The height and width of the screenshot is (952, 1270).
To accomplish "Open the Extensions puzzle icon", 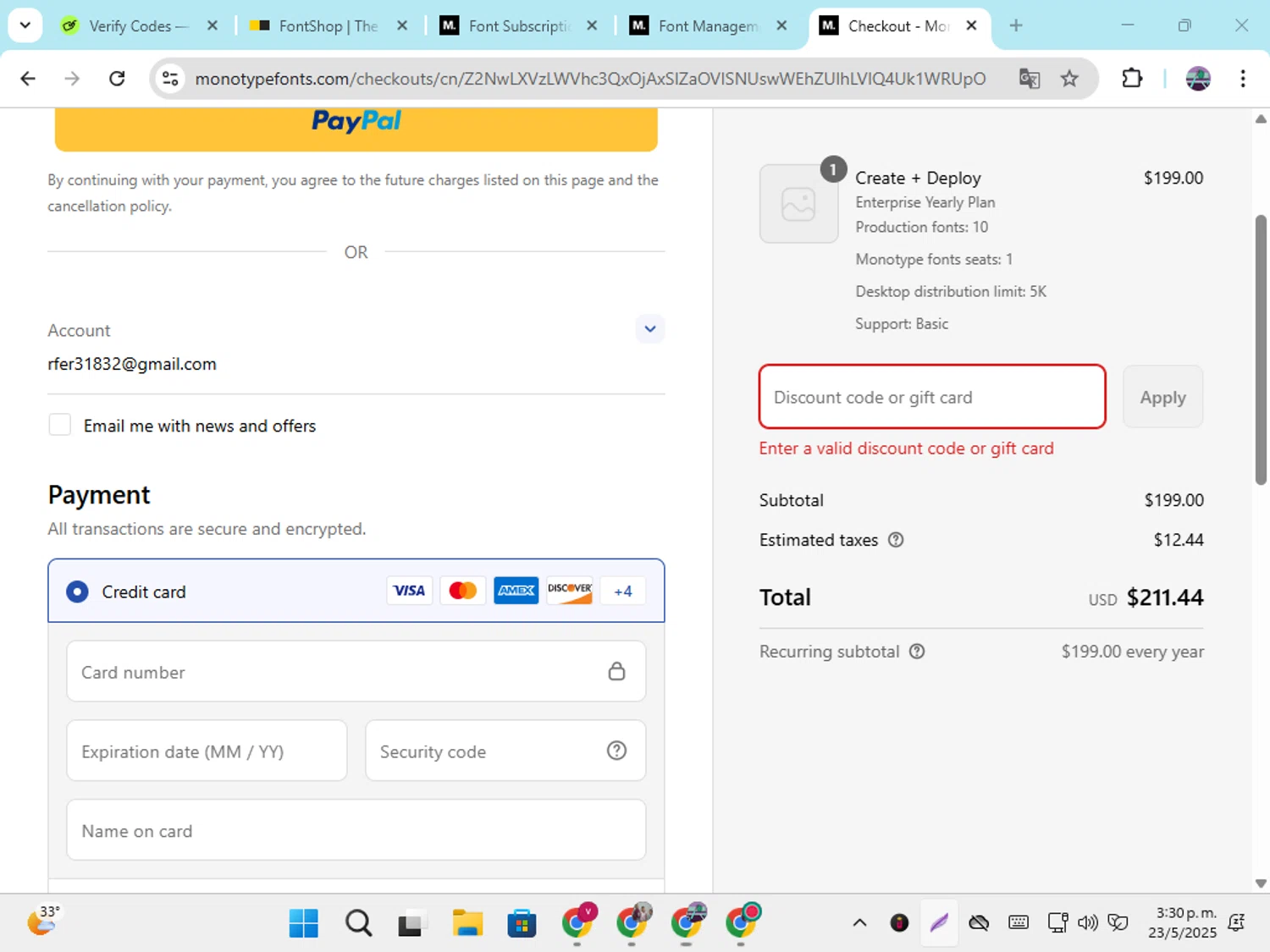I will click(x=1132, y=79).
